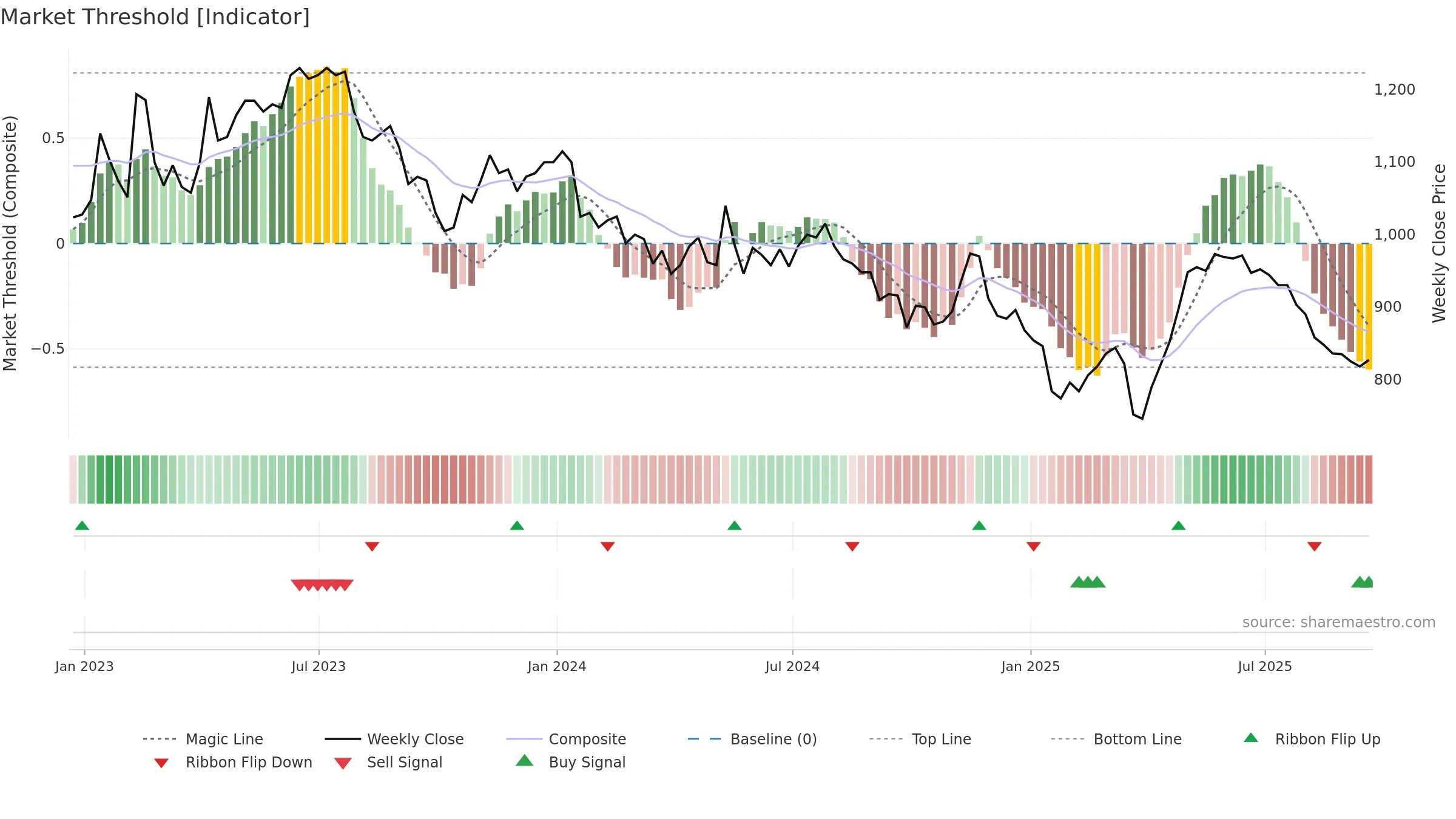Click the 800 price axis label
The image size is (1456, 819).
[x=1388, y=380]
